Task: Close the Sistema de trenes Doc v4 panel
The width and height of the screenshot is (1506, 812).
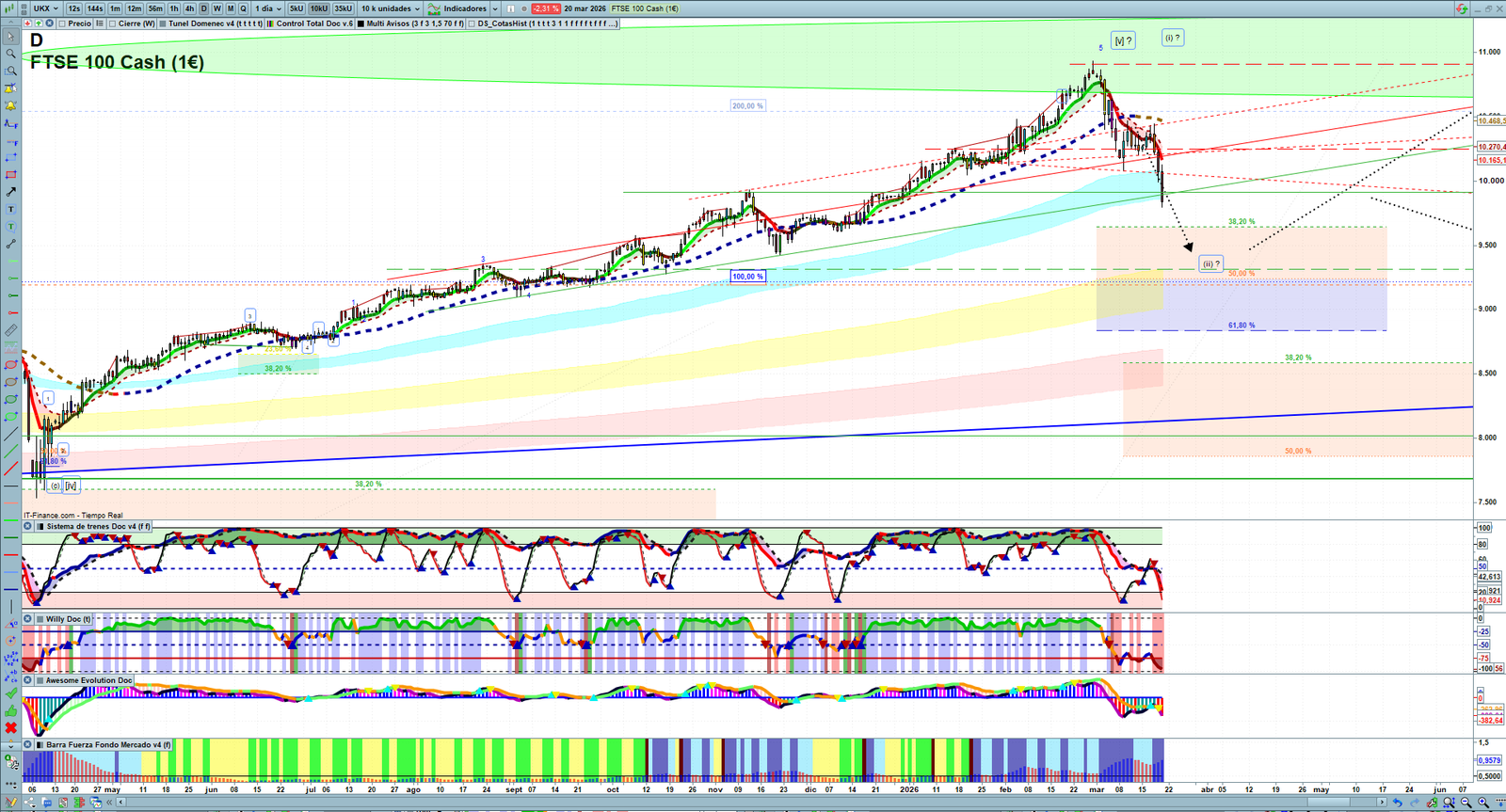Action: pos(28,527)
